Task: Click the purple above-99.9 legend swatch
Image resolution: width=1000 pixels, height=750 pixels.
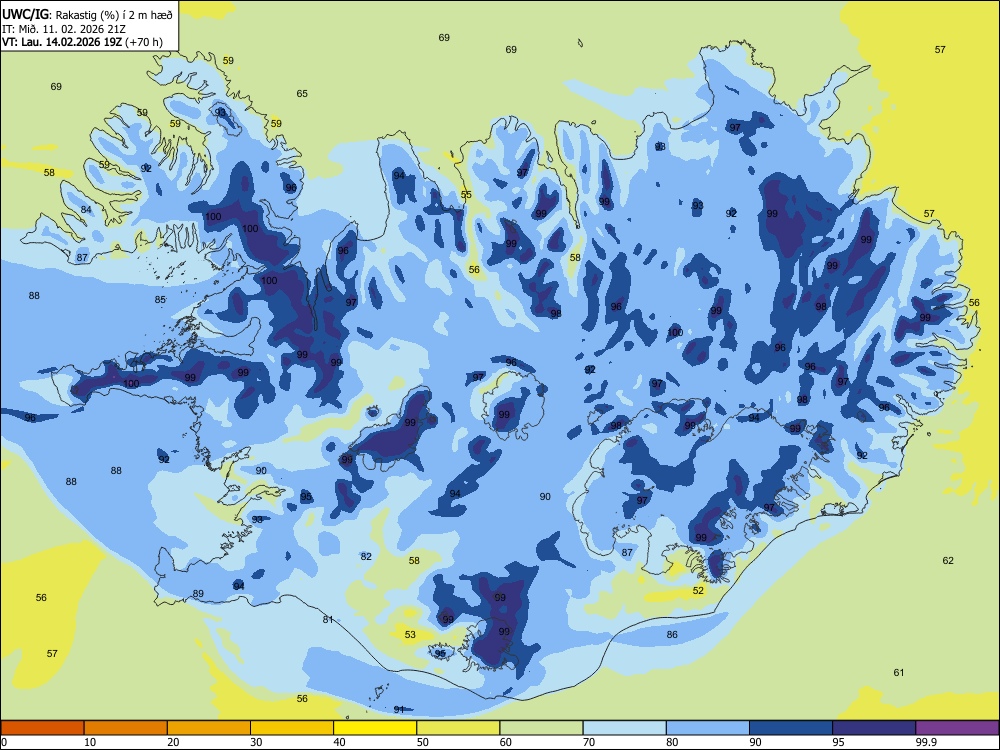Action: tap(957, 728)
